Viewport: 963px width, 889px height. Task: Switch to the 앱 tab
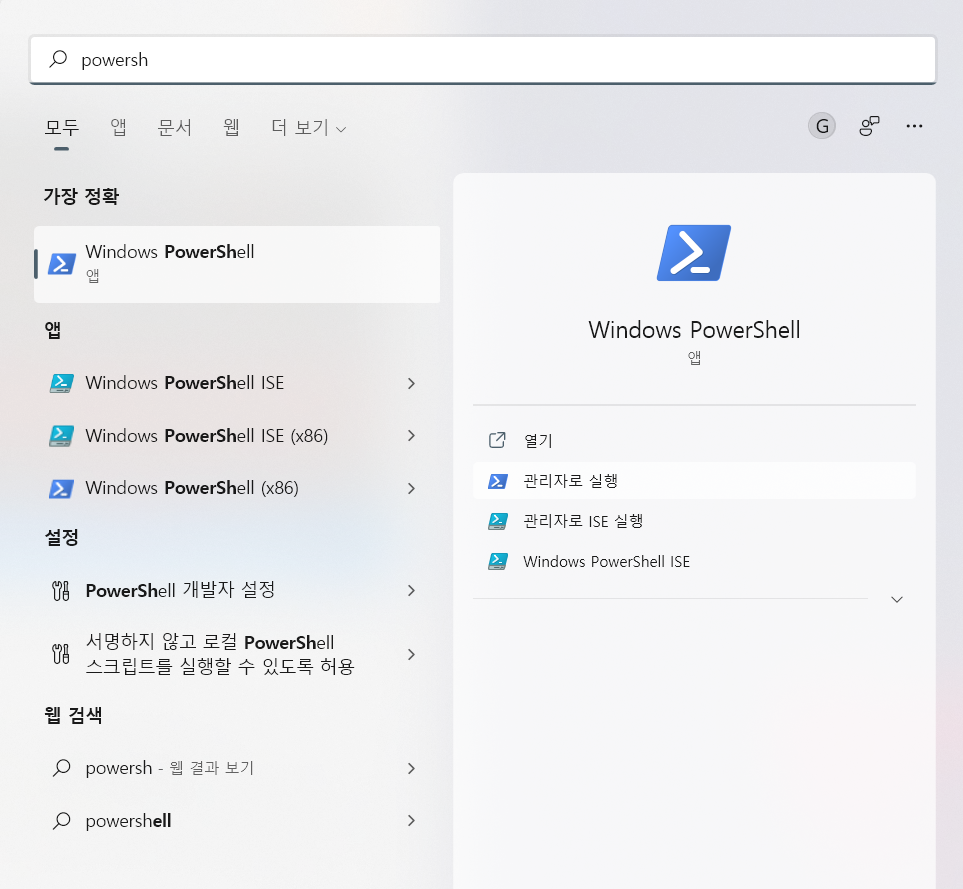(118, 127)
